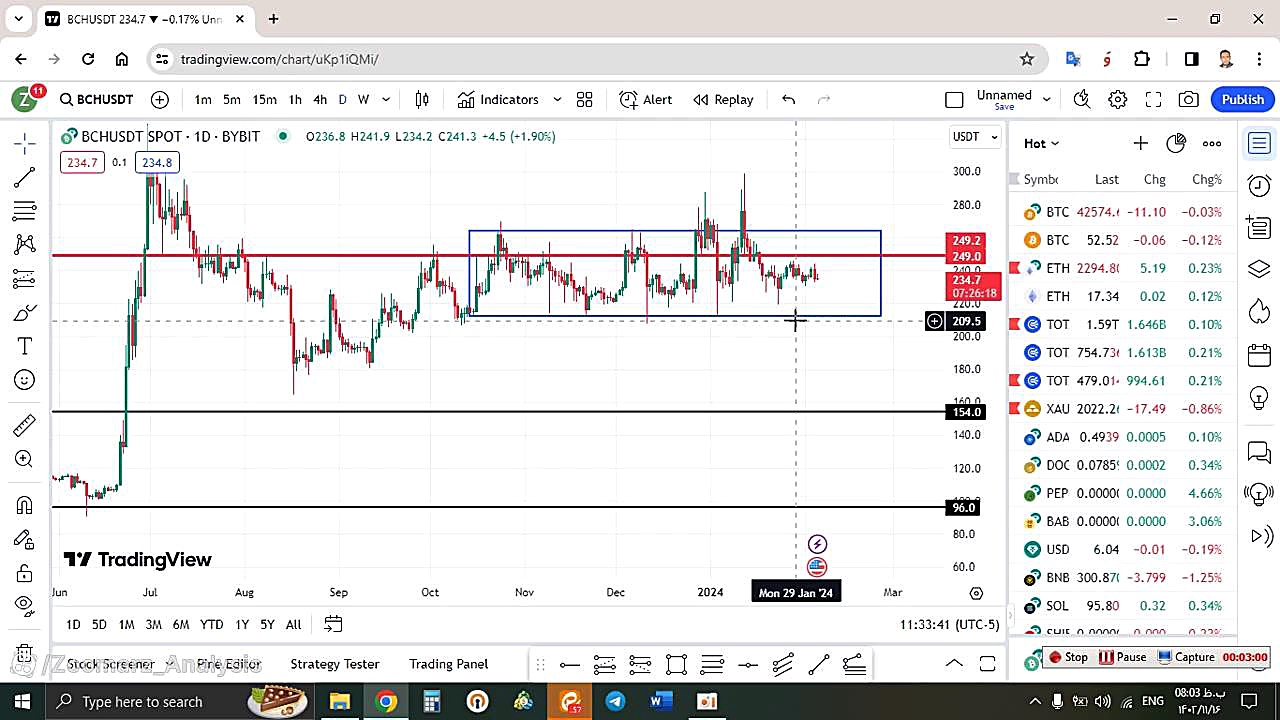
Task: Add a symbol to the watchlist
Action: coord(1140,143)
